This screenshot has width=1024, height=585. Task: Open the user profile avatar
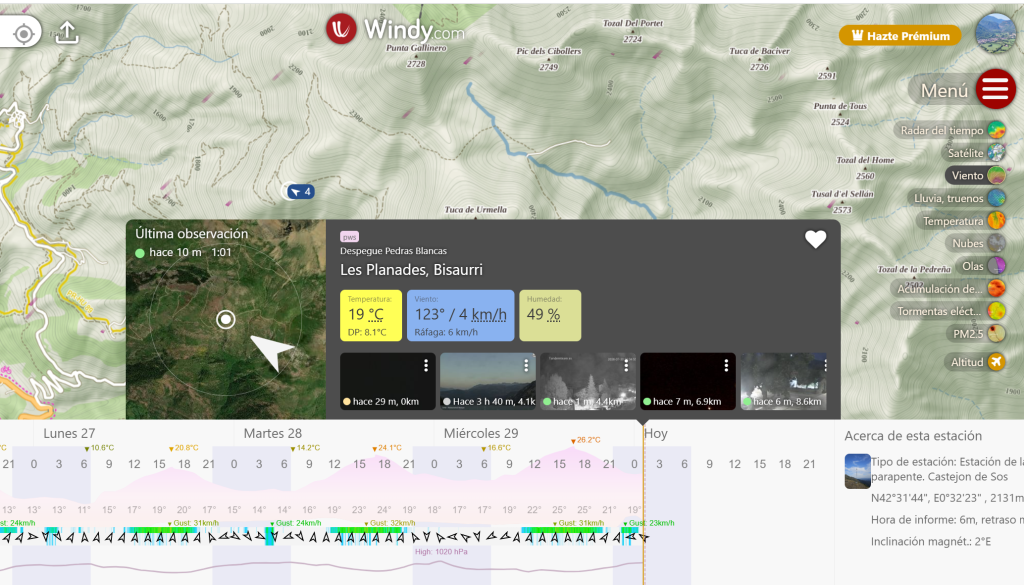[995, 33]
